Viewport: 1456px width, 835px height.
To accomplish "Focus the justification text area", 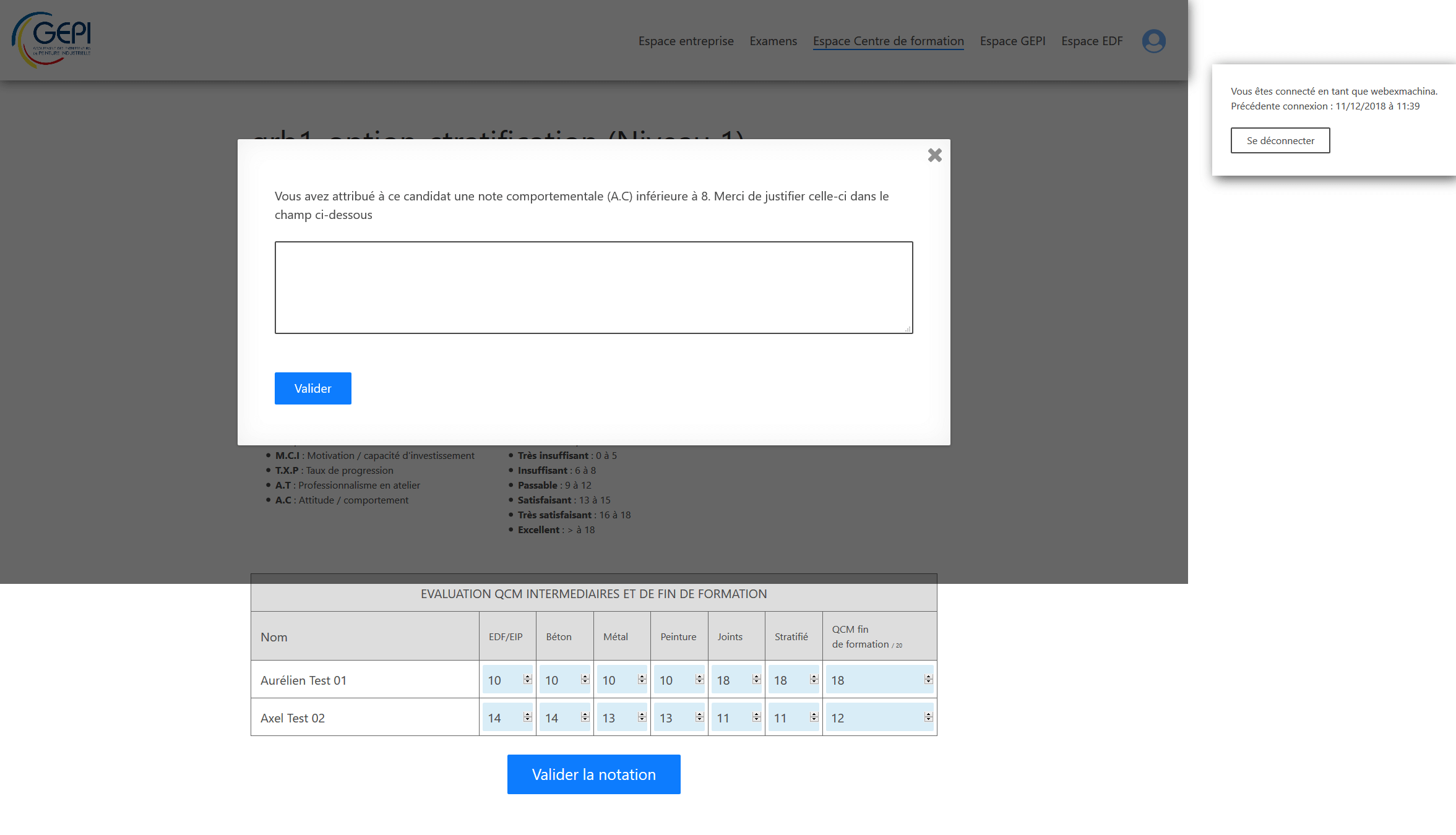I will 593,288.
